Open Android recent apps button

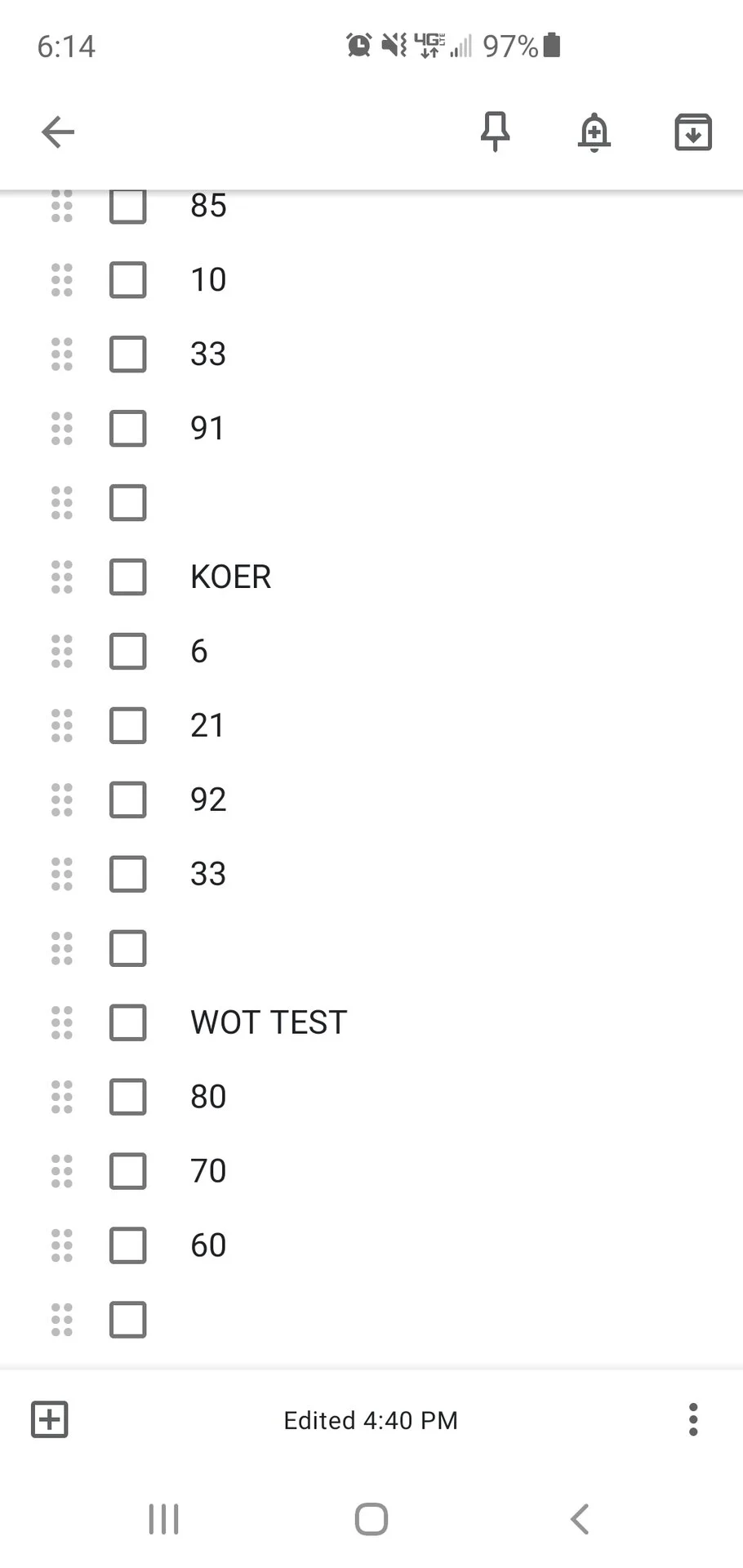(164, 1520)
